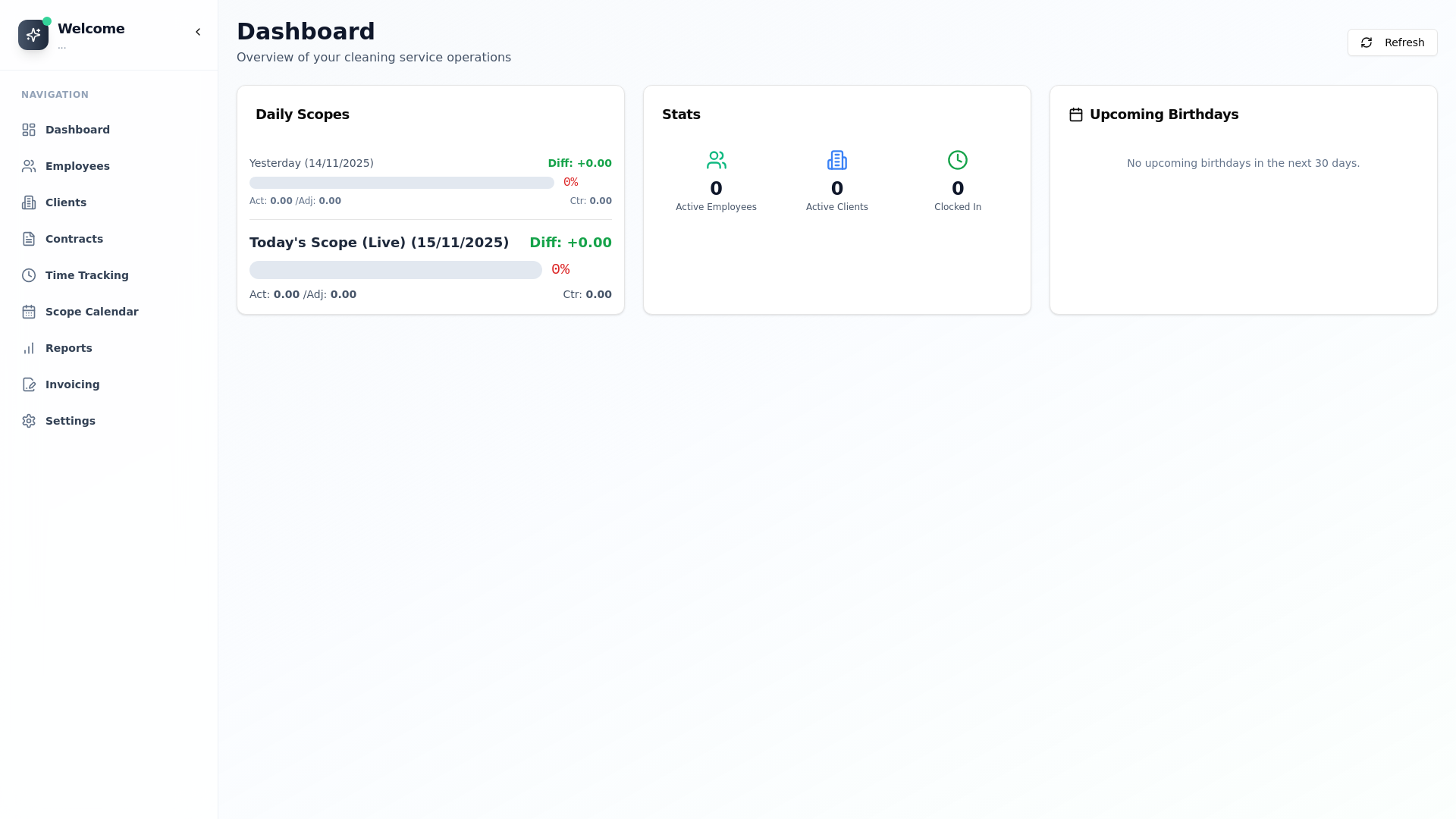Click the Welcome title in sidebar header
The height and width of the screenshot is (819, 1456).
point(91,29)
